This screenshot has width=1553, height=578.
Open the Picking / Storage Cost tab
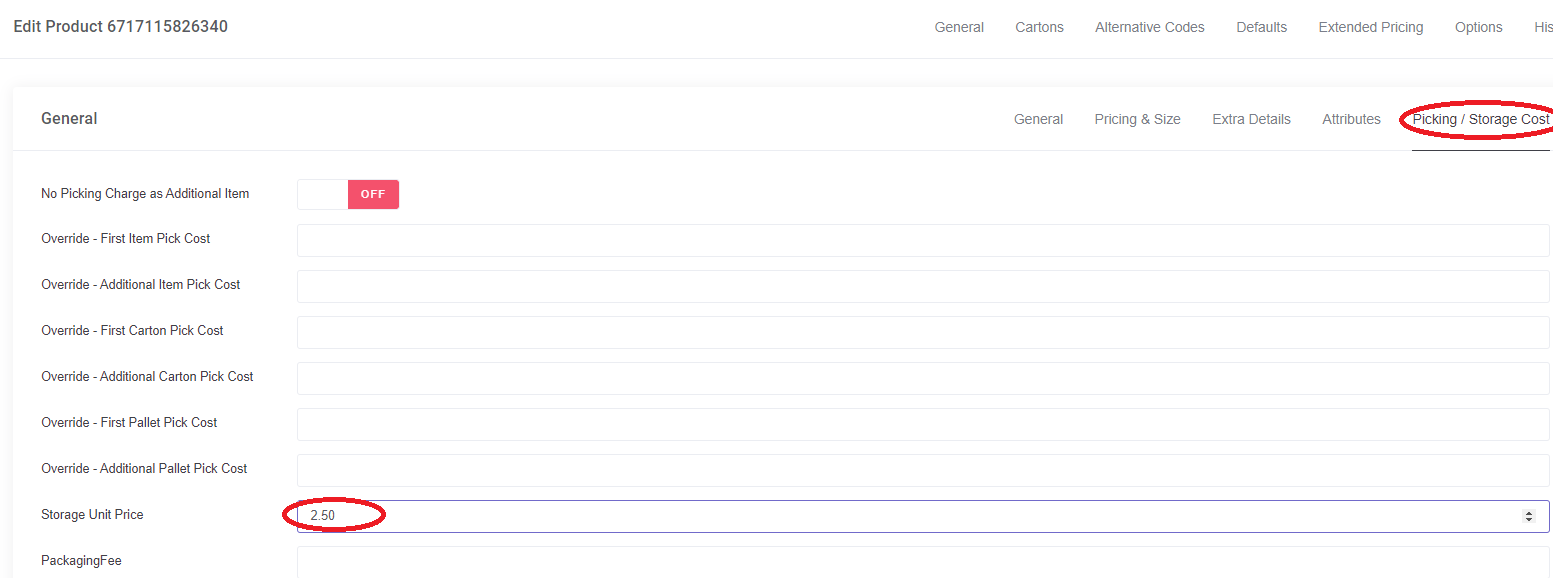1480,119
